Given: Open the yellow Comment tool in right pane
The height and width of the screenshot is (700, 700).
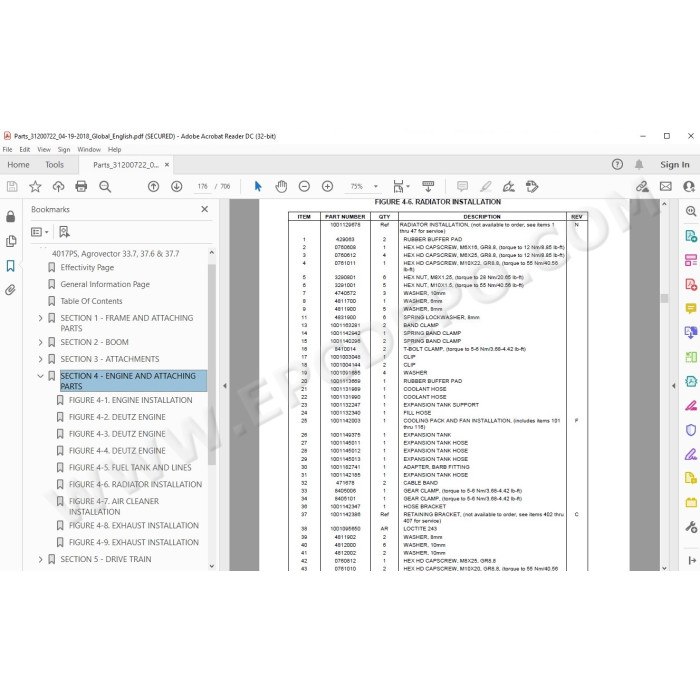Looking at the screenshot, I should (691, 308).
